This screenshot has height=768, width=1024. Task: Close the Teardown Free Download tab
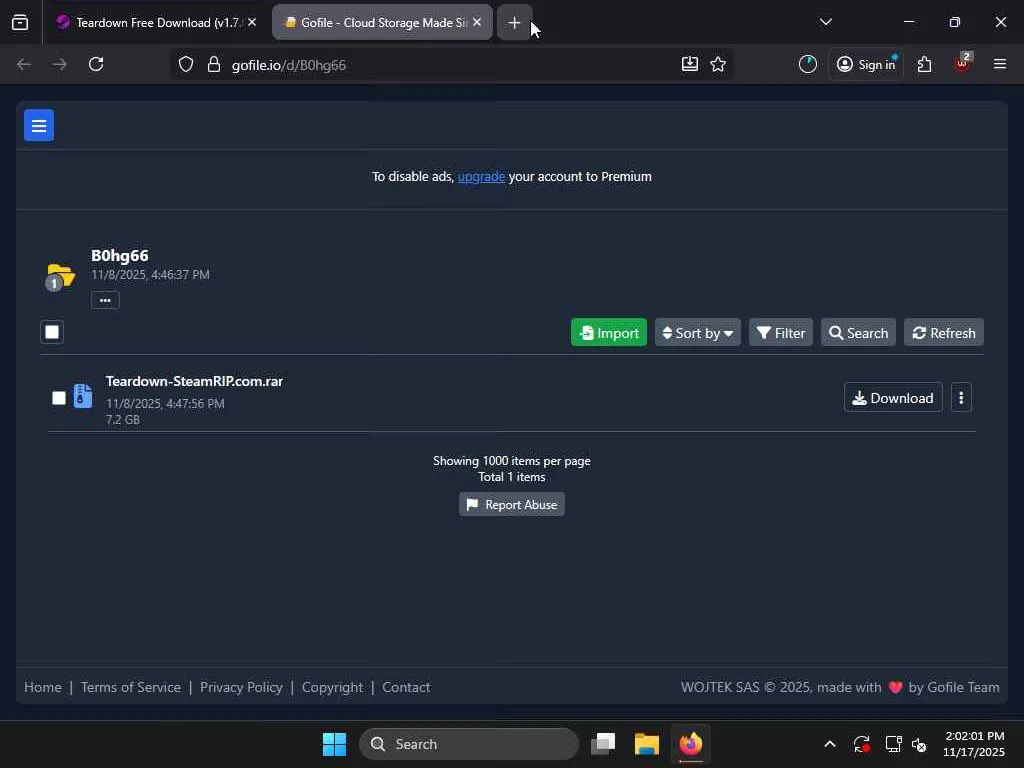252,22
